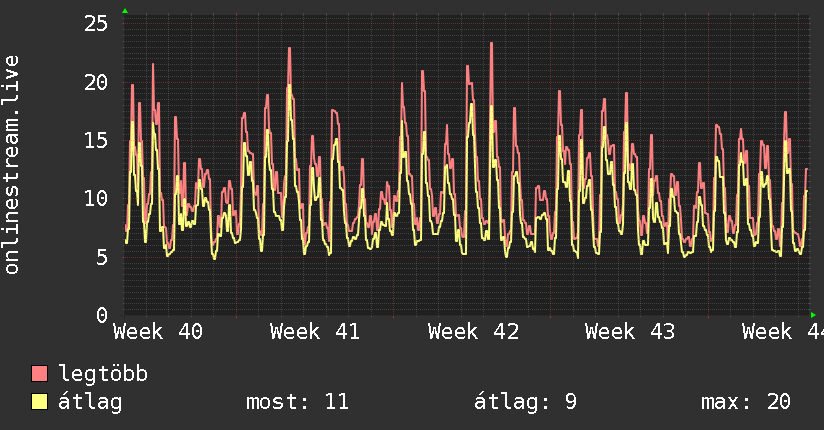Click the yellow átlag legend swatch
Screen dimensions: 824x430
pos(39,402)
